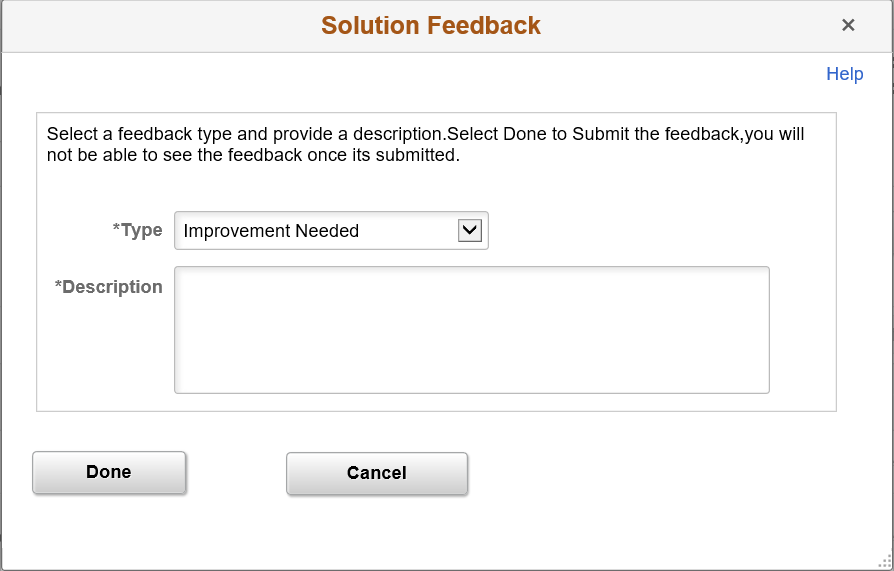Screen dimensions: 894x571
Task: Submit feedback by clicking Done
Action: point(109,472)
